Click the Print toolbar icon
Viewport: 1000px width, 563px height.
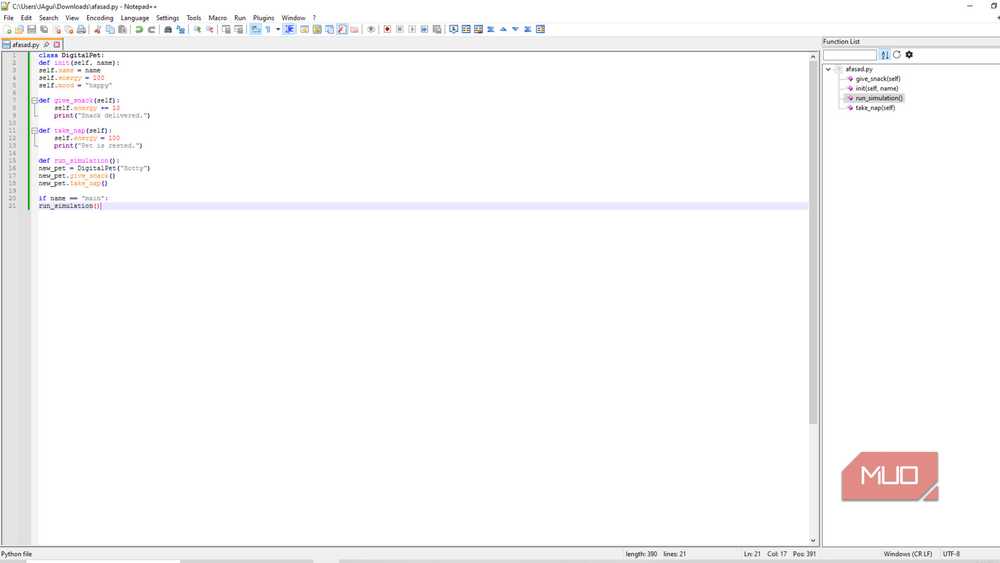click(x=81, y=29)
